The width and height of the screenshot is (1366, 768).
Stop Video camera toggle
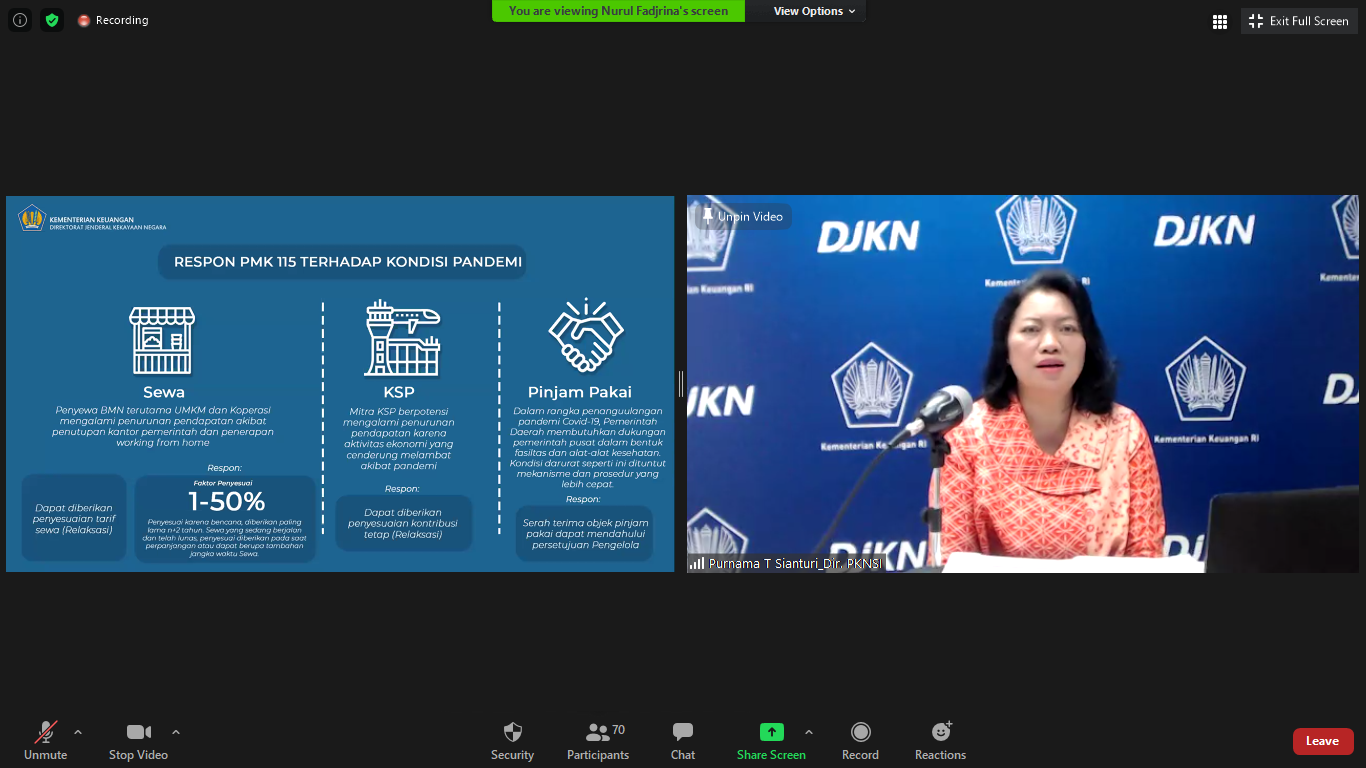coord(138,741)
